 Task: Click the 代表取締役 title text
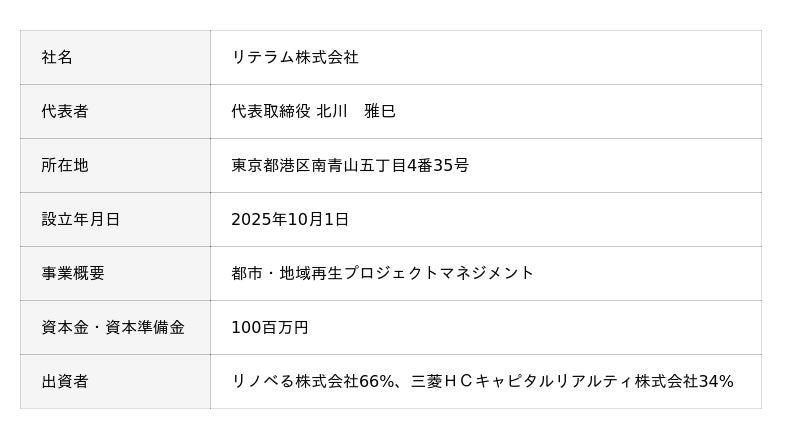270,112
